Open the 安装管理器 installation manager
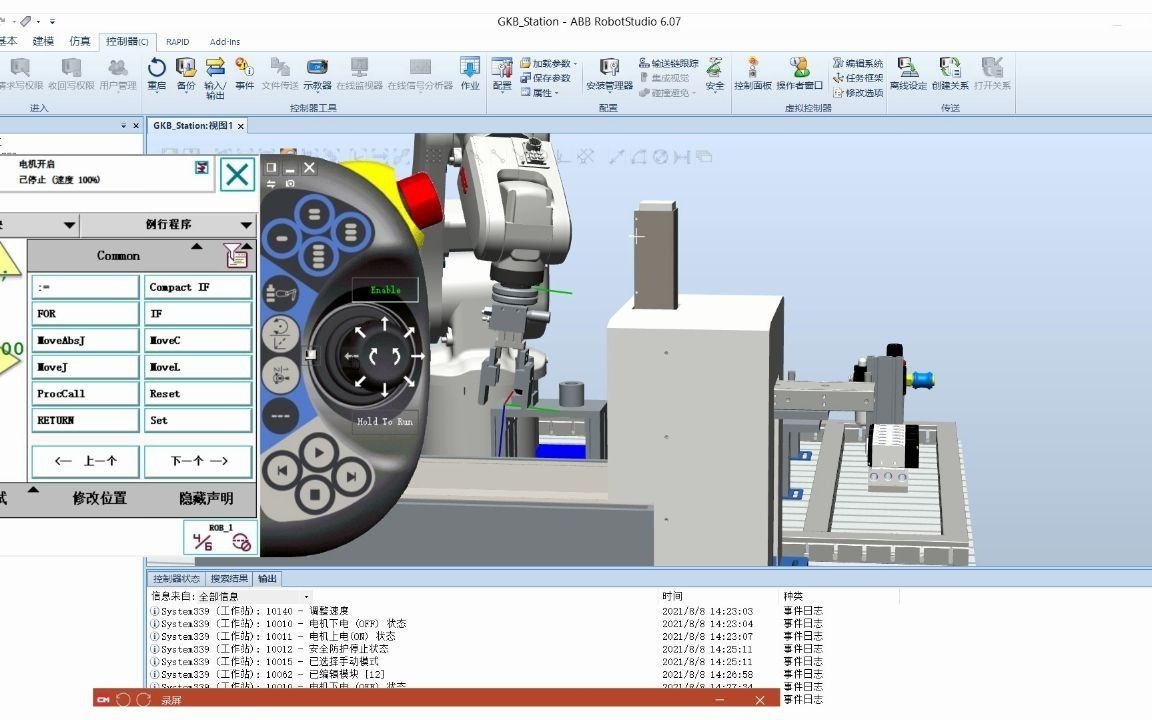 click(x=609, y=73)
